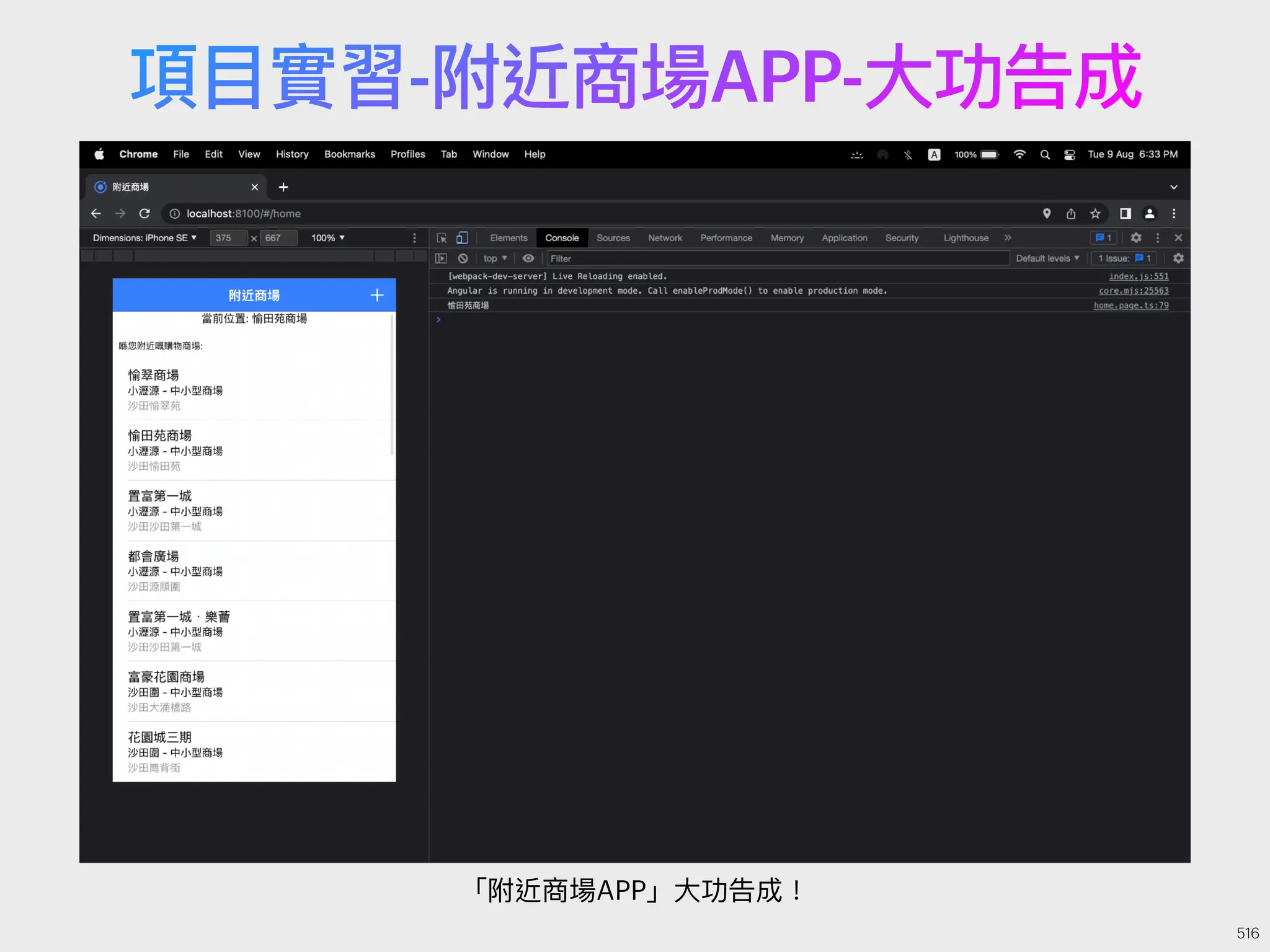Open the core.mjs:25563 source link
Viewport: 1270px width, 952px height.
[x=1134, y=291]
